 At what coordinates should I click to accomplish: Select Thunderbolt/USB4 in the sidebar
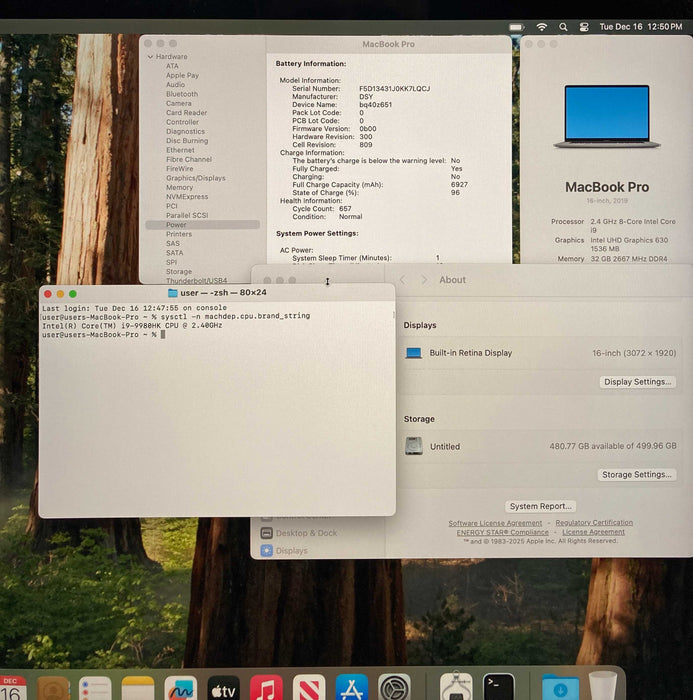(x=196, y=281)
